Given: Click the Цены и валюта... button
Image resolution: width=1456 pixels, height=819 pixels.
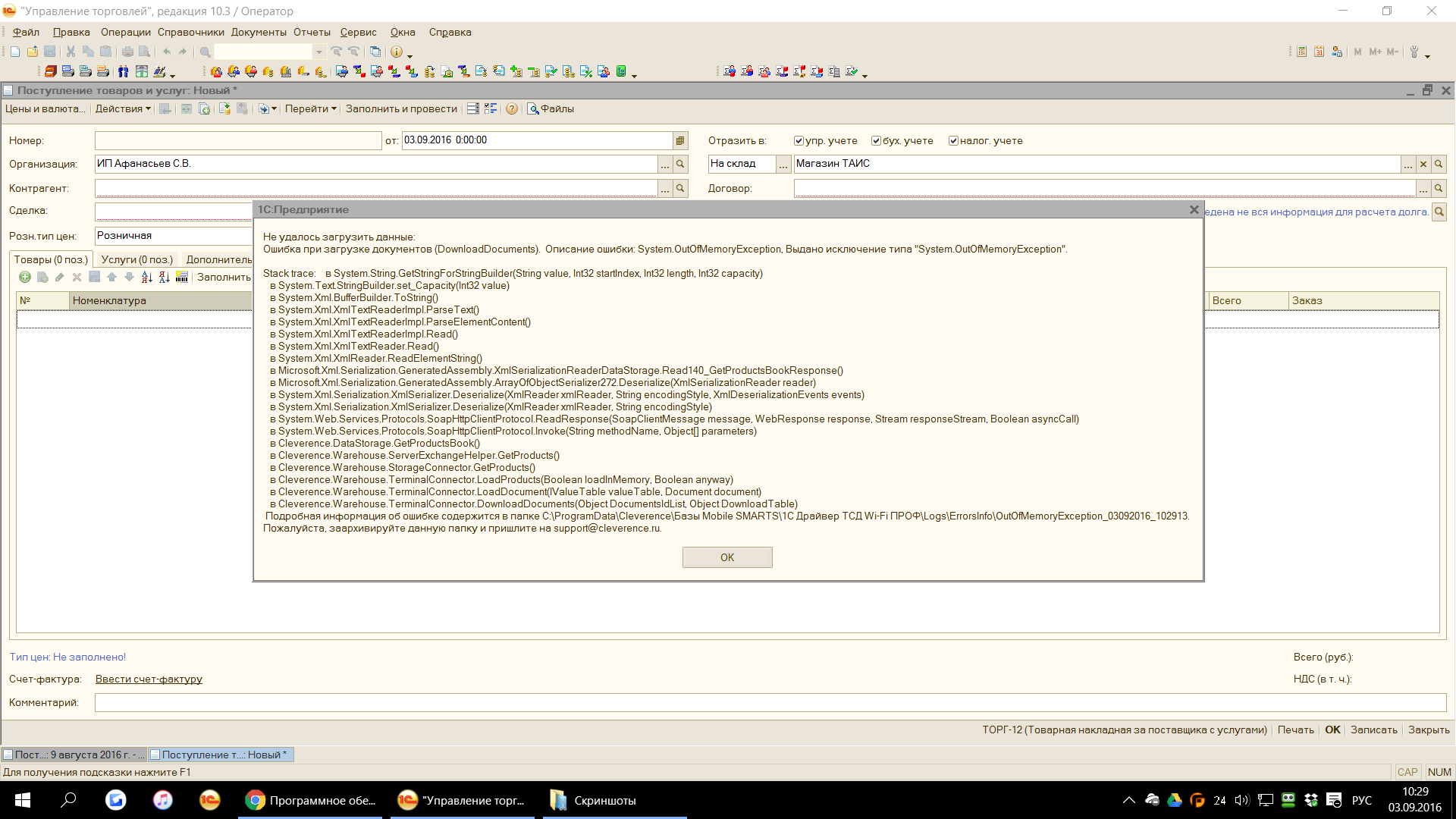Looking at the screenshot, I should (x=45, y=108).
